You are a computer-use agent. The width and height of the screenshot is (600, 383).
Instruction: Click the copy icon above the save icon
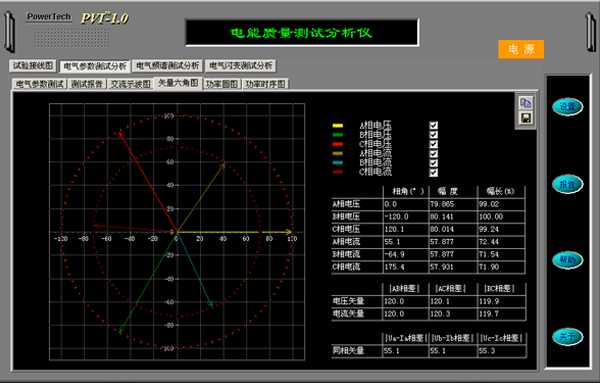[526, 103]
